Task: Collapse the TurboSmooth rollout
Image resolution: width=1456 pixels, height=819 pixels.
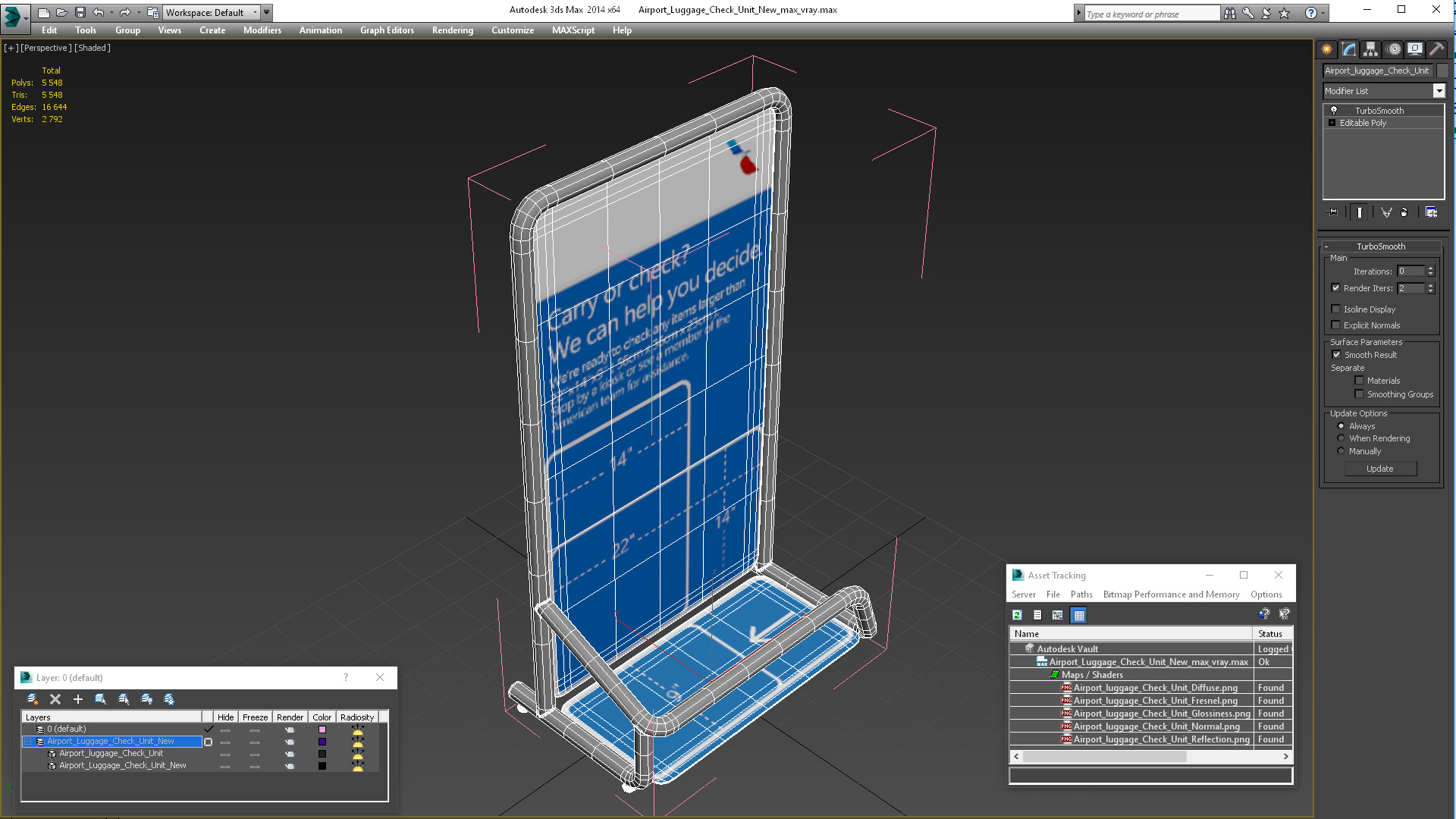Action: 1381,246
